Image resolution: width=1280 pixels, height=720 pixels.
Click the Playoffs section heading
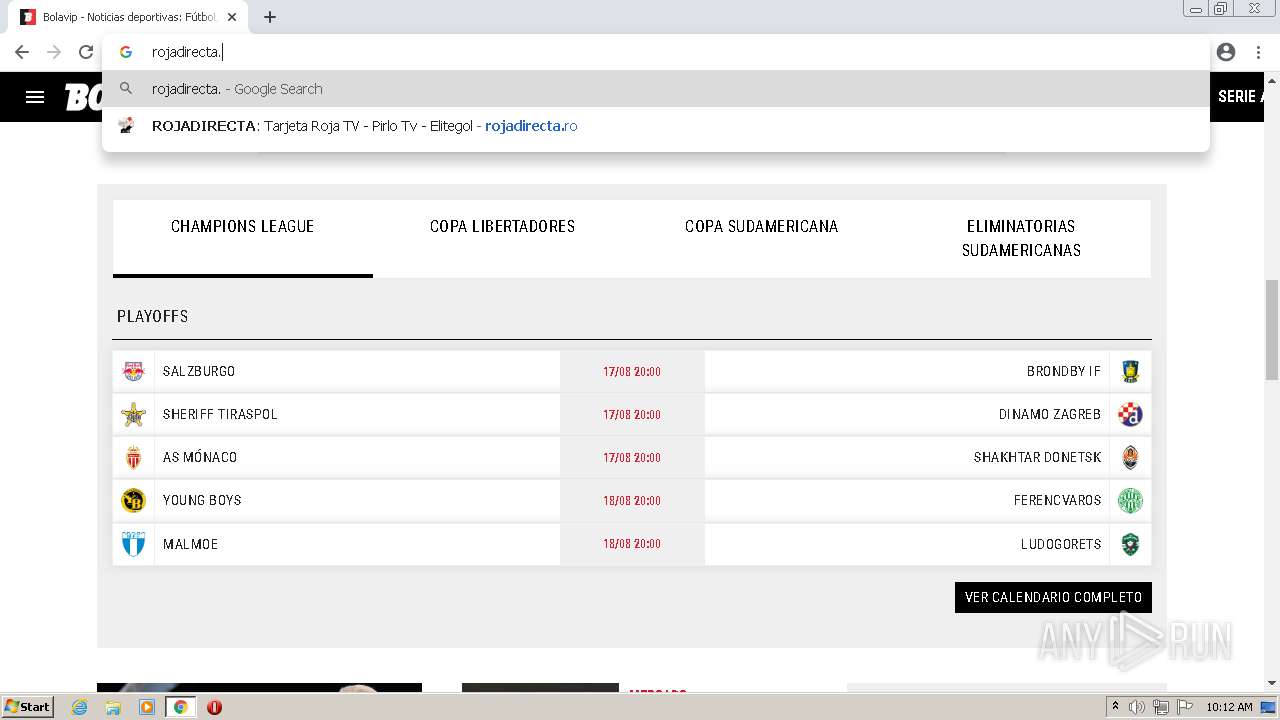tap(152, 316)
